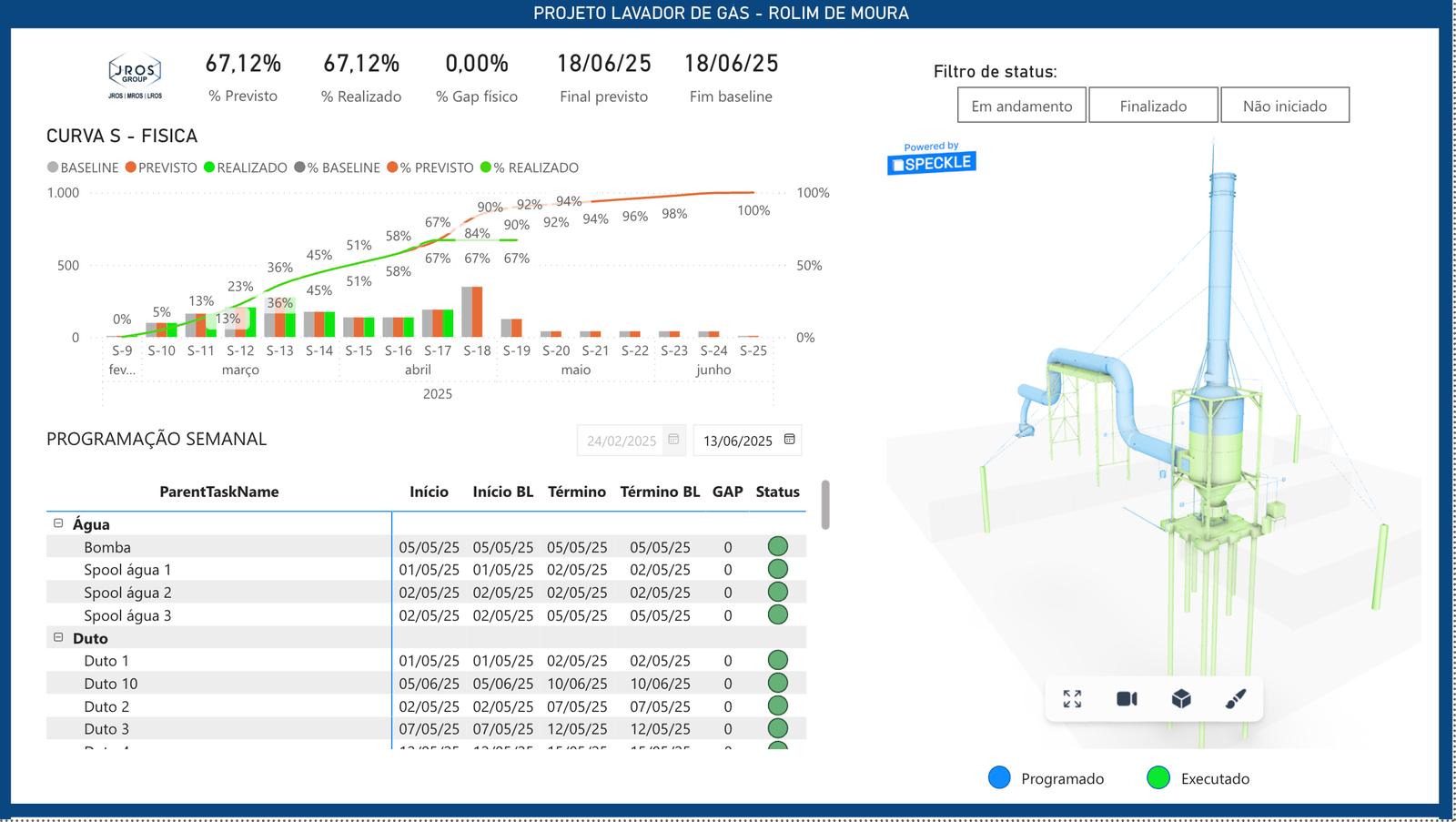Collapse the Água task group
This screenshot has width=1456, height=822.
point(58,523)
